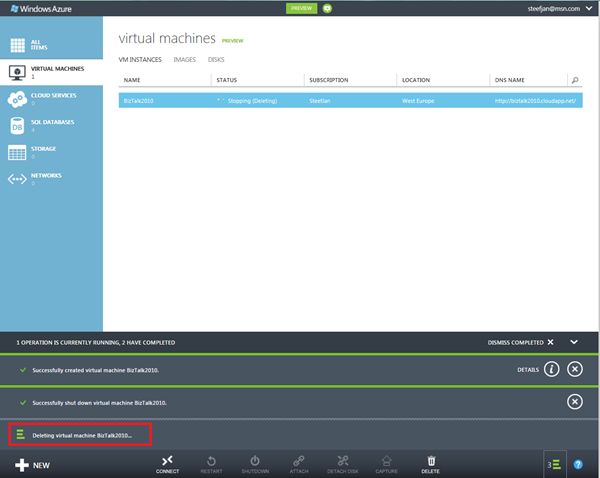The height and width of the screenshot is (478, 600).
Task: Open SQL Databases section
Action: click(x=51, y=126)
